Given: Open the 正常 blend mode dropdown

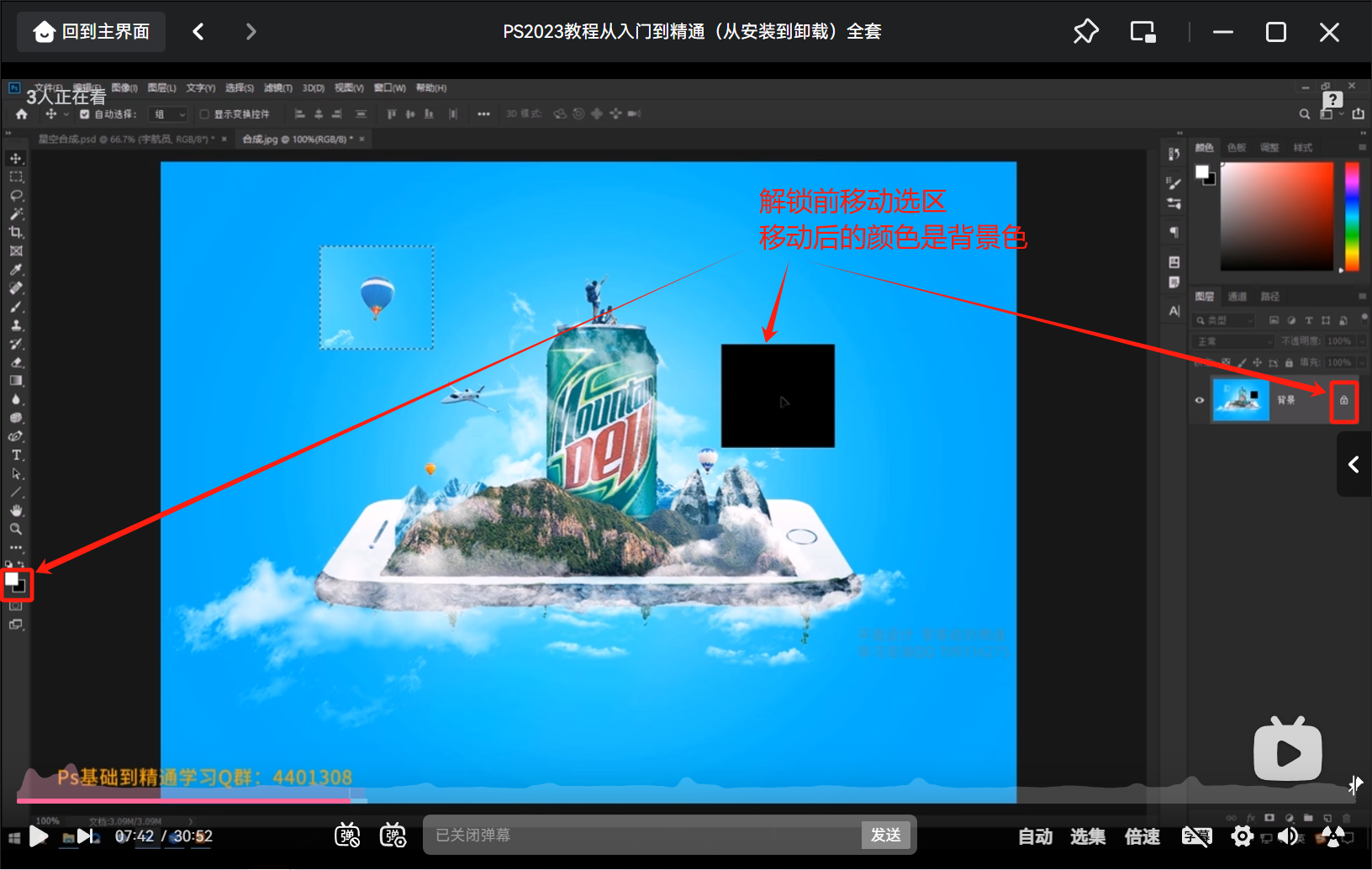Looking at the screenshot, I should [x=1233, y=341].
